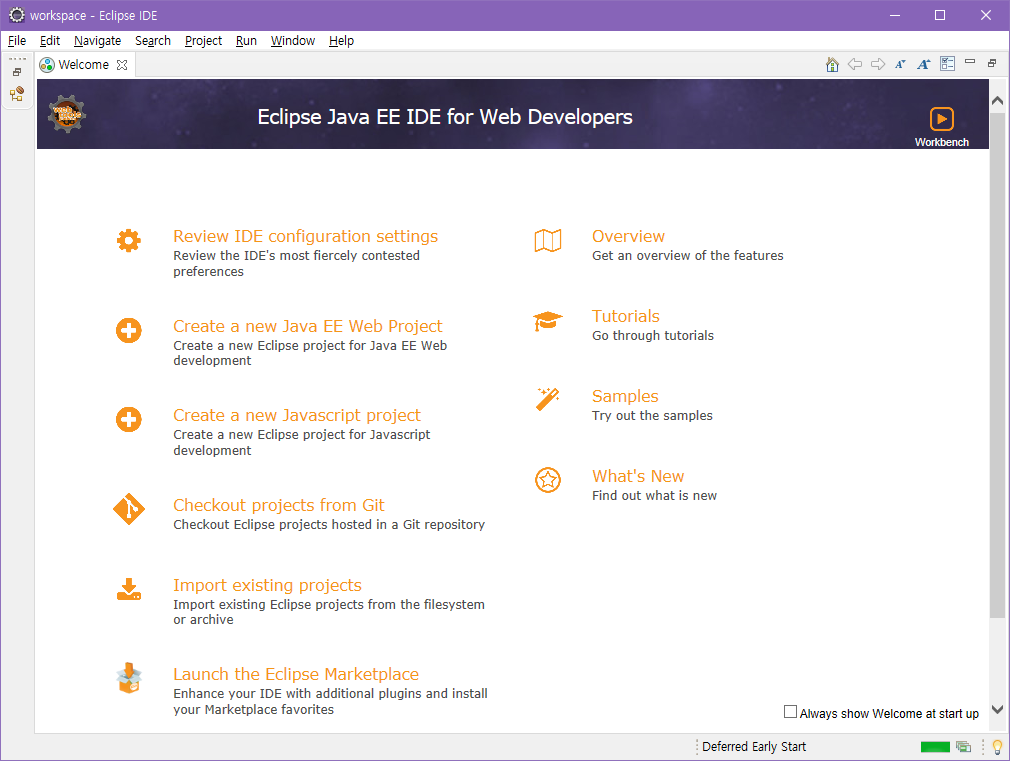Click the plus icon for Java EE Web Project

[129, 331]
